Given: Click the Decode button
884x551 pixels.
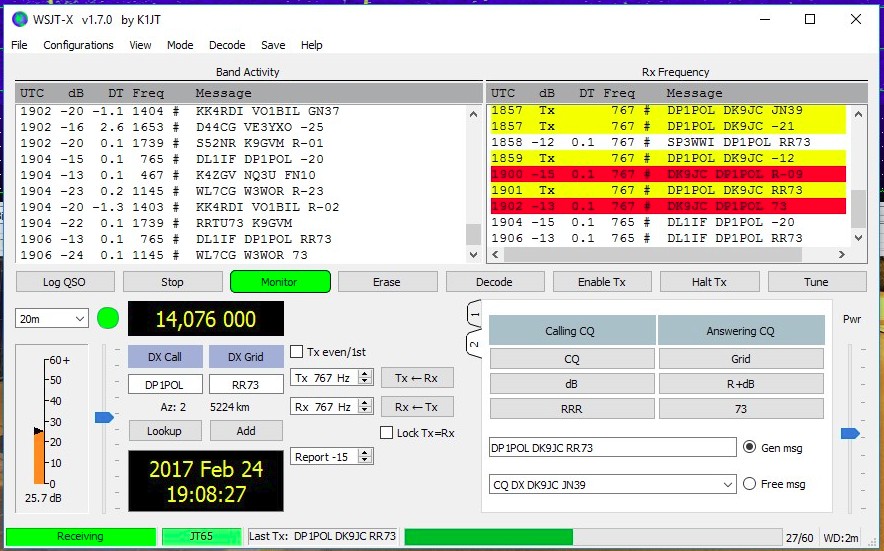Looking at the screenshot, I should click(495, 281).
